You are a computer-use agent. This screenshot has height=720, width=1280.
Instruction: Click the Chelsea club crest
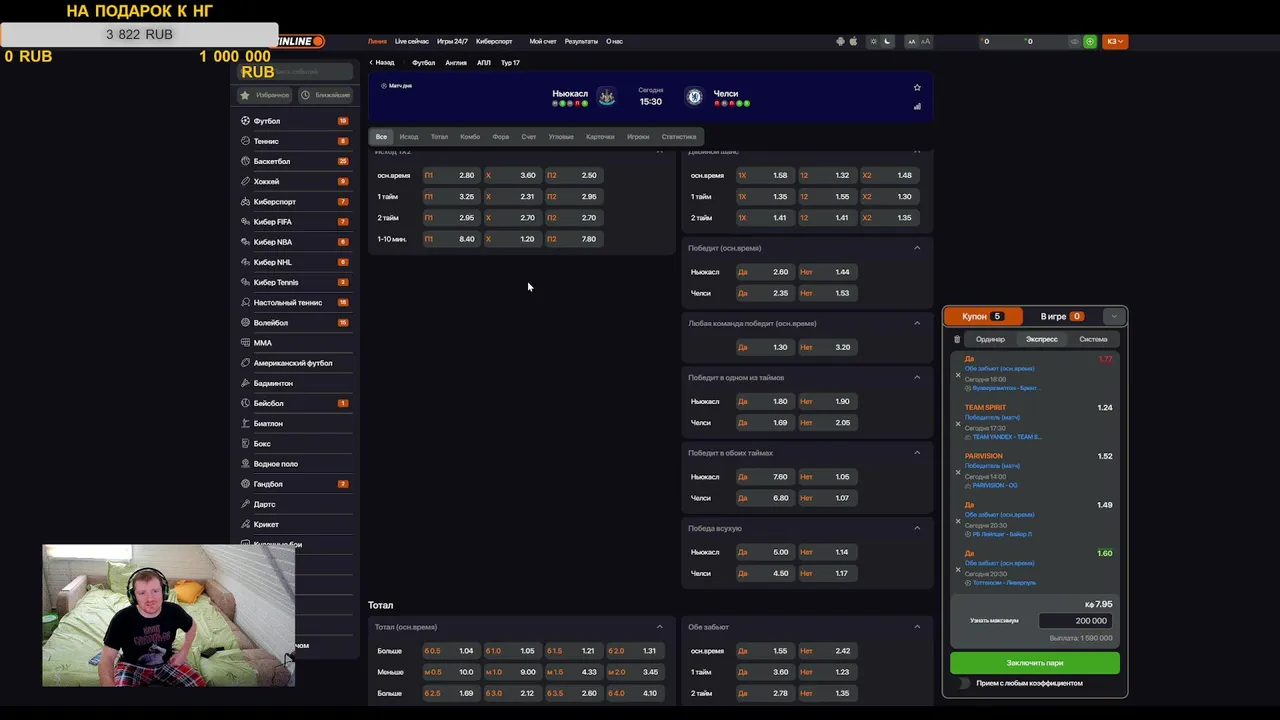click(x=694, y=96)
